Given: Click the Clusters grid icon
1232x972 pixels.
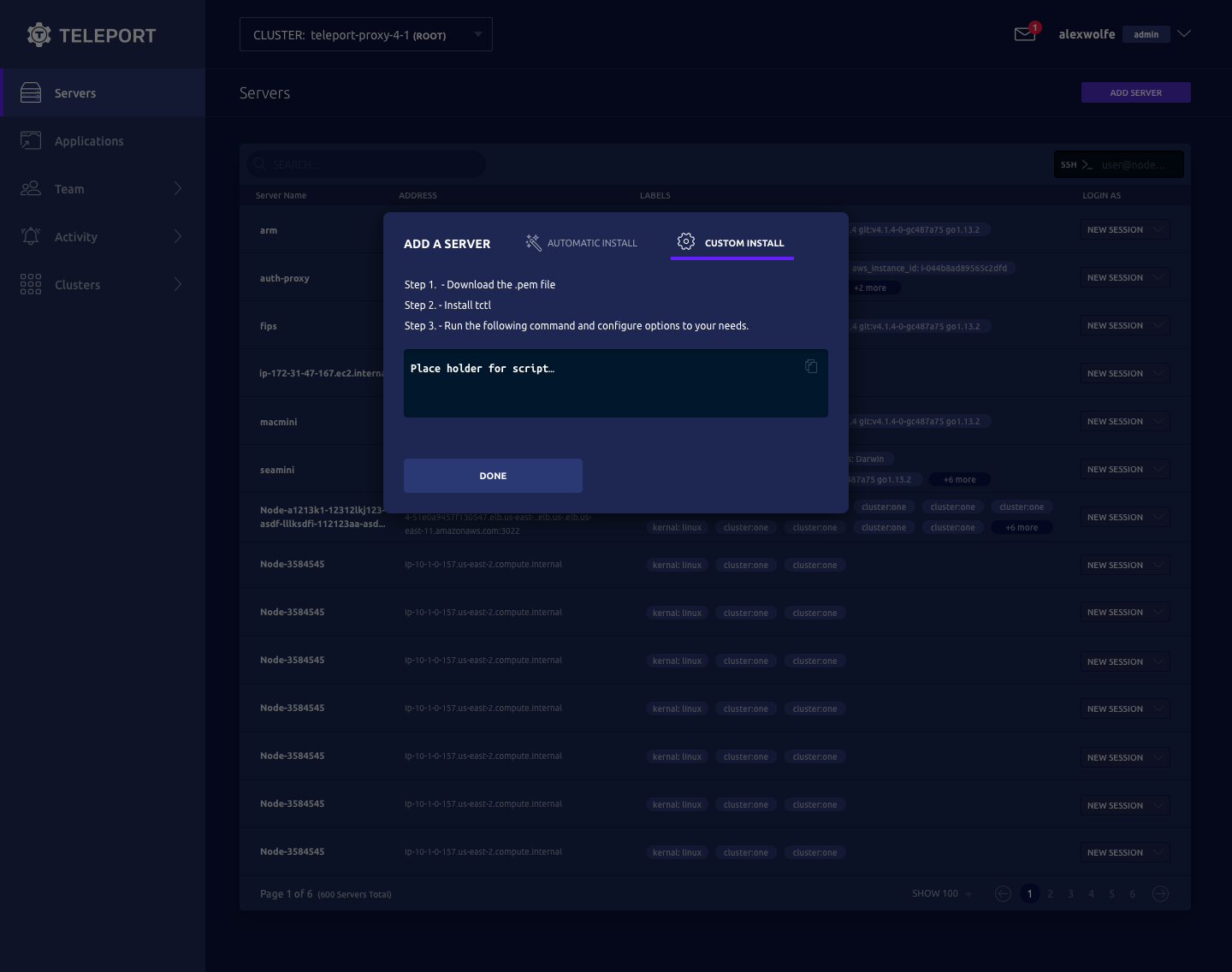Looking at the screenshot, I should pyautogui.click(x=31, y=285).
